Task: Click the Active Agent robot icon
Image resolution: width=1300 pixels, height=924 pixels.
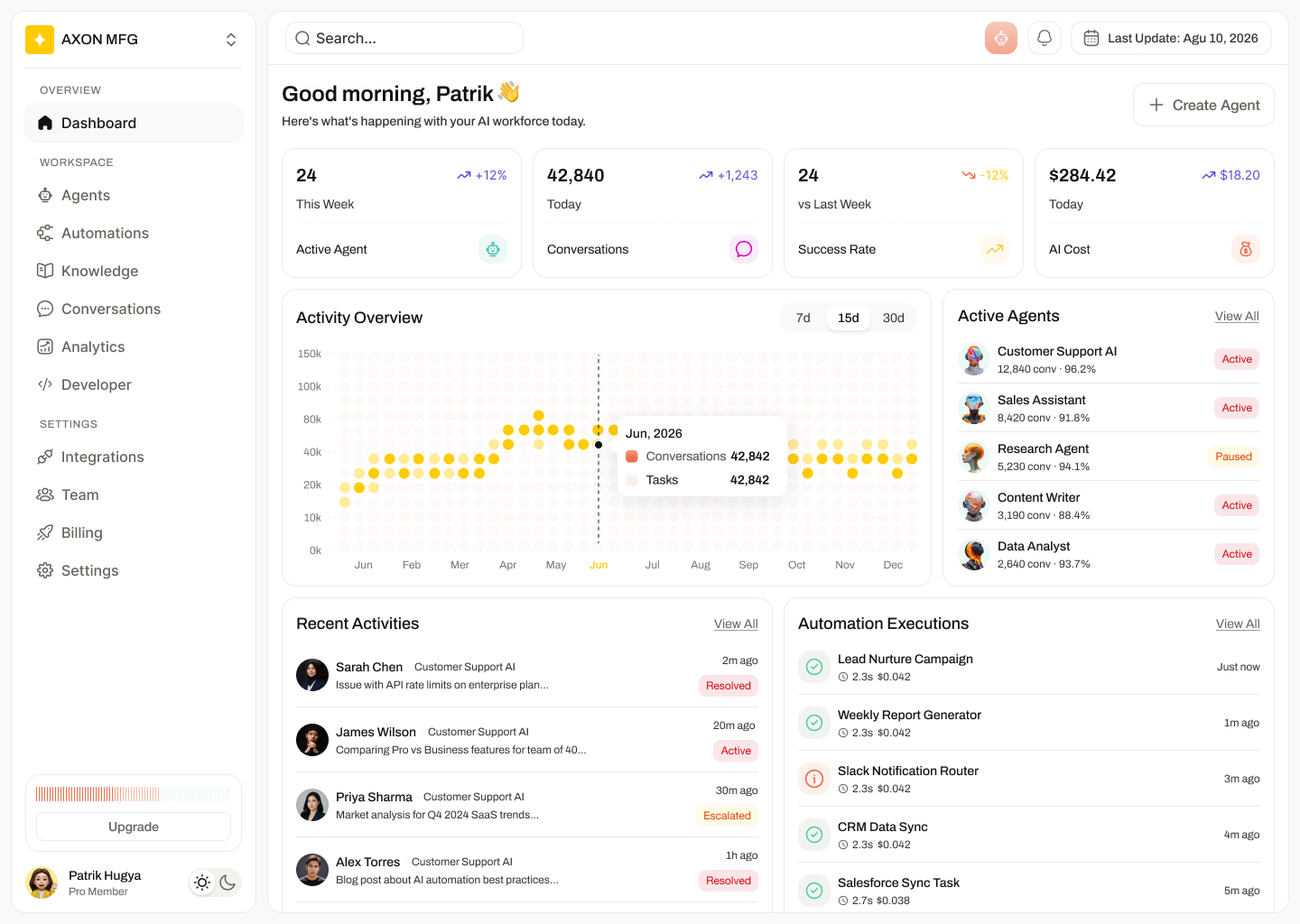Action: [x=493, y=249]
